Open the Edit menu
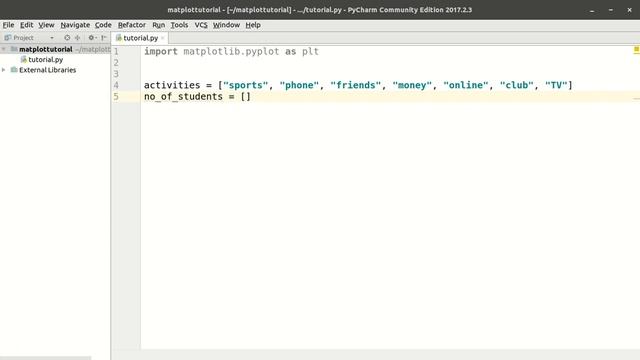 coord(27,25)
